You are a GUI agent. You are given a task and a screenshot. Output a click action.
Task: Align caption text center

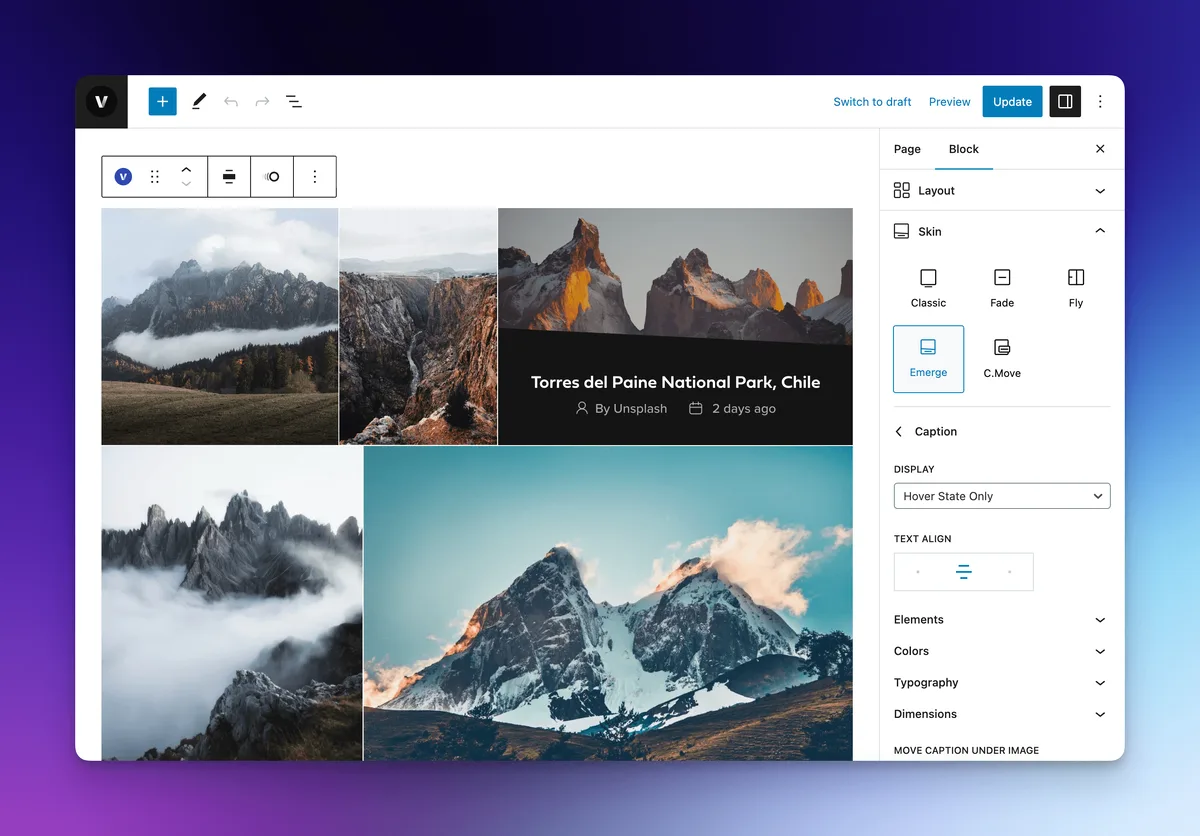(x=963, y=572)
